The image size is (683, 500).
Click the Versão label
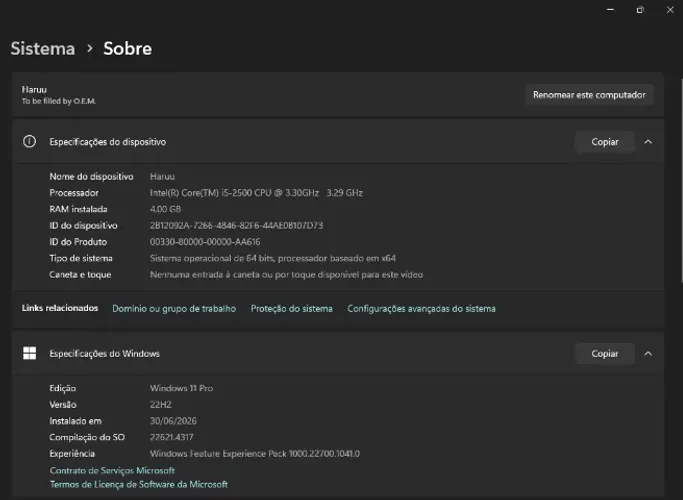pos(63,405)
